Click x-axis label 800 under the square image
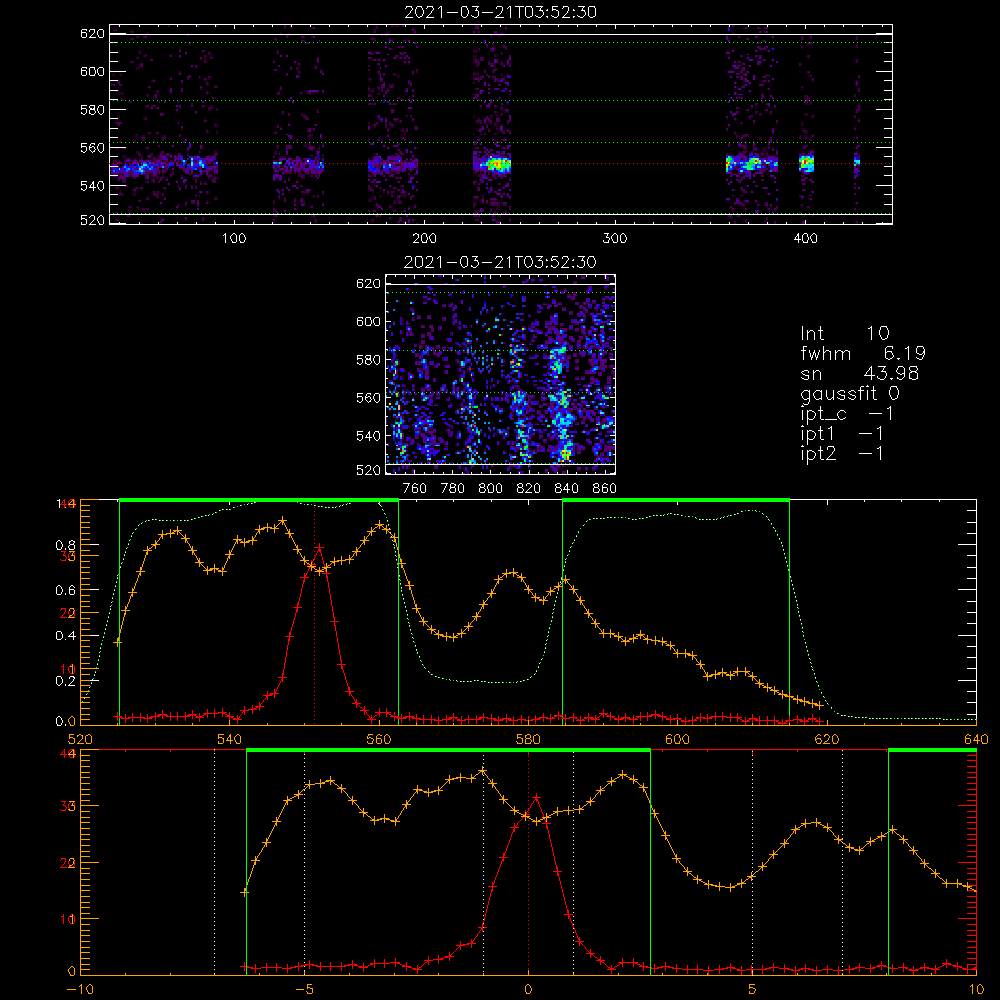 [x=490, y=489]
